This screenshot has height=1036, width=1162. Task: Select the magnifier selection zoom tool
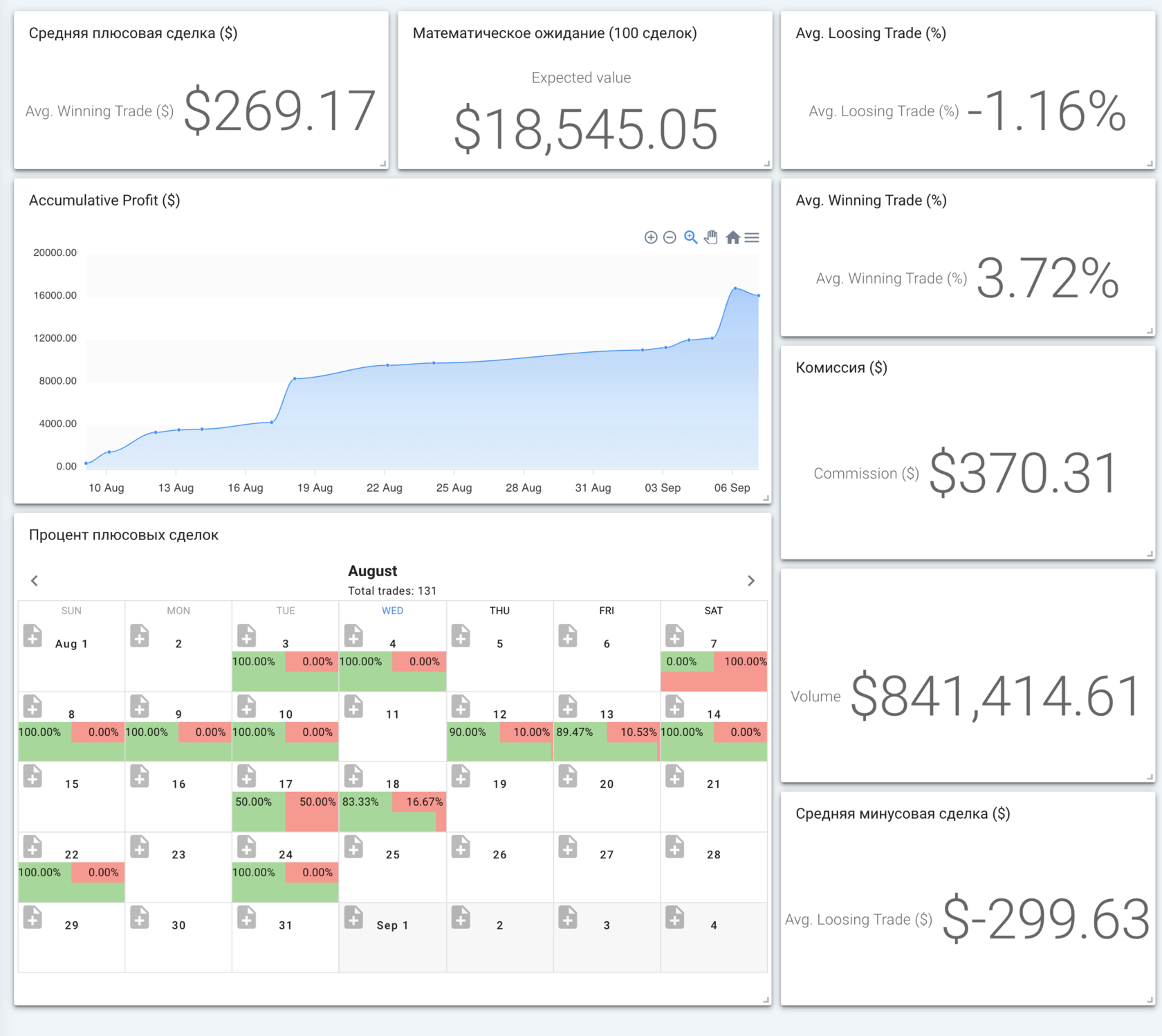pos(690,237)
